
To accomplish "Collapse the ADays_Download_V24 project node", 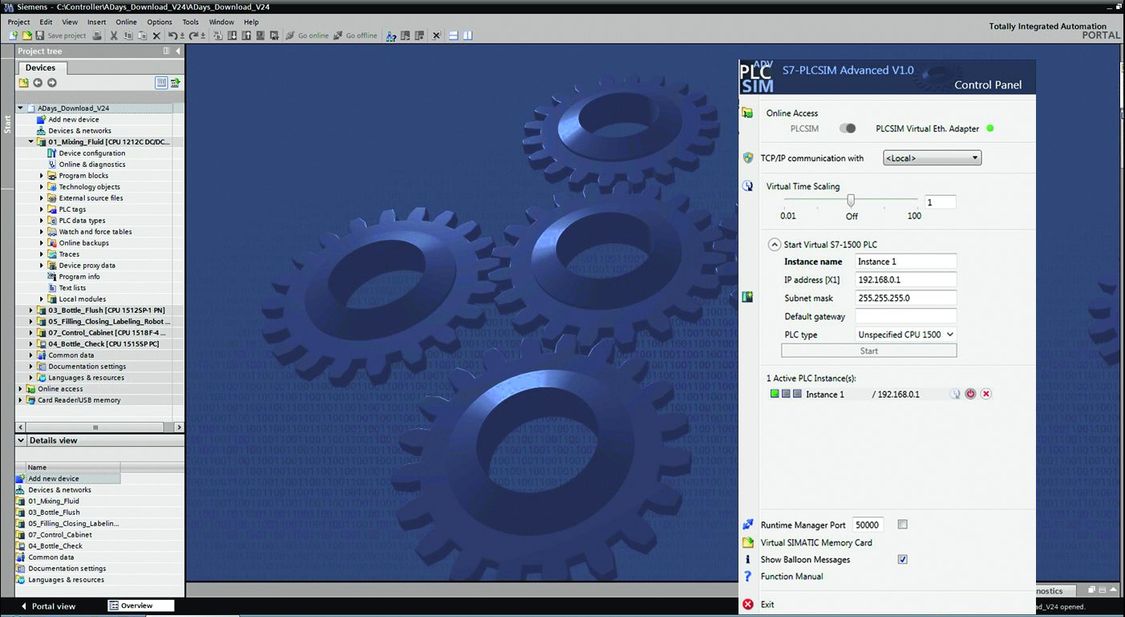I will pyautogui.click(x=20, y=108).
